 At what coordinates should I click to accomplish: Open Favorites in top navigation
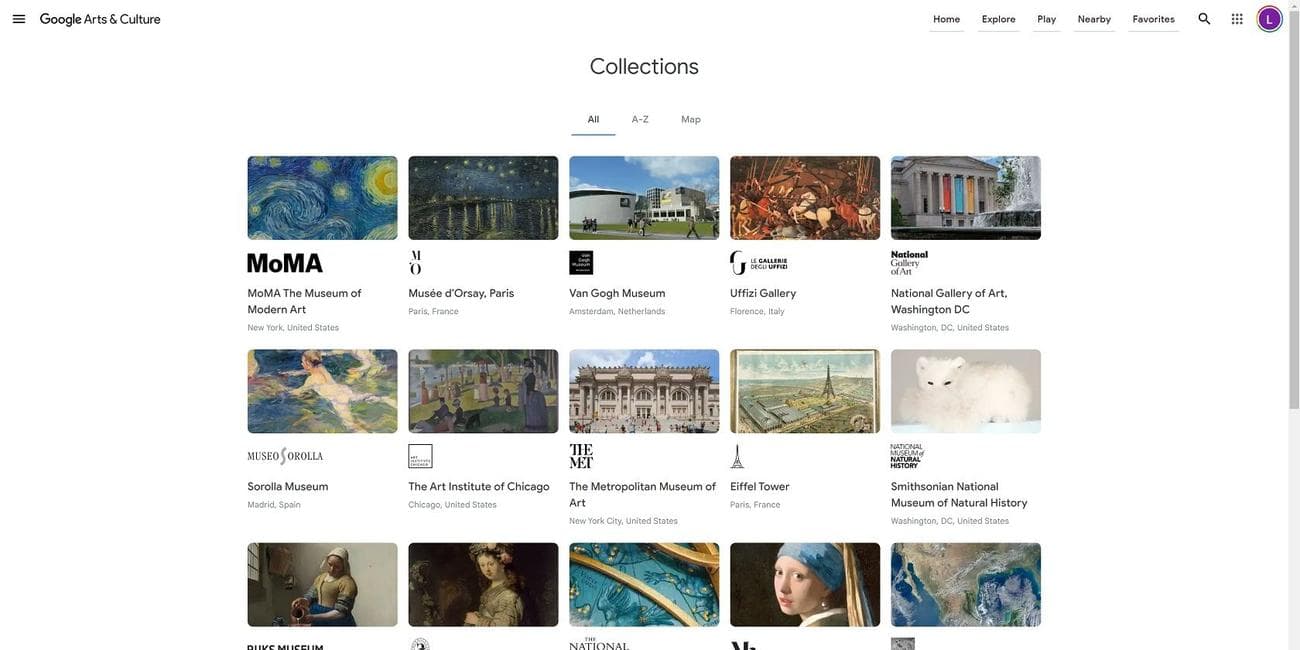pos(1153,19)
